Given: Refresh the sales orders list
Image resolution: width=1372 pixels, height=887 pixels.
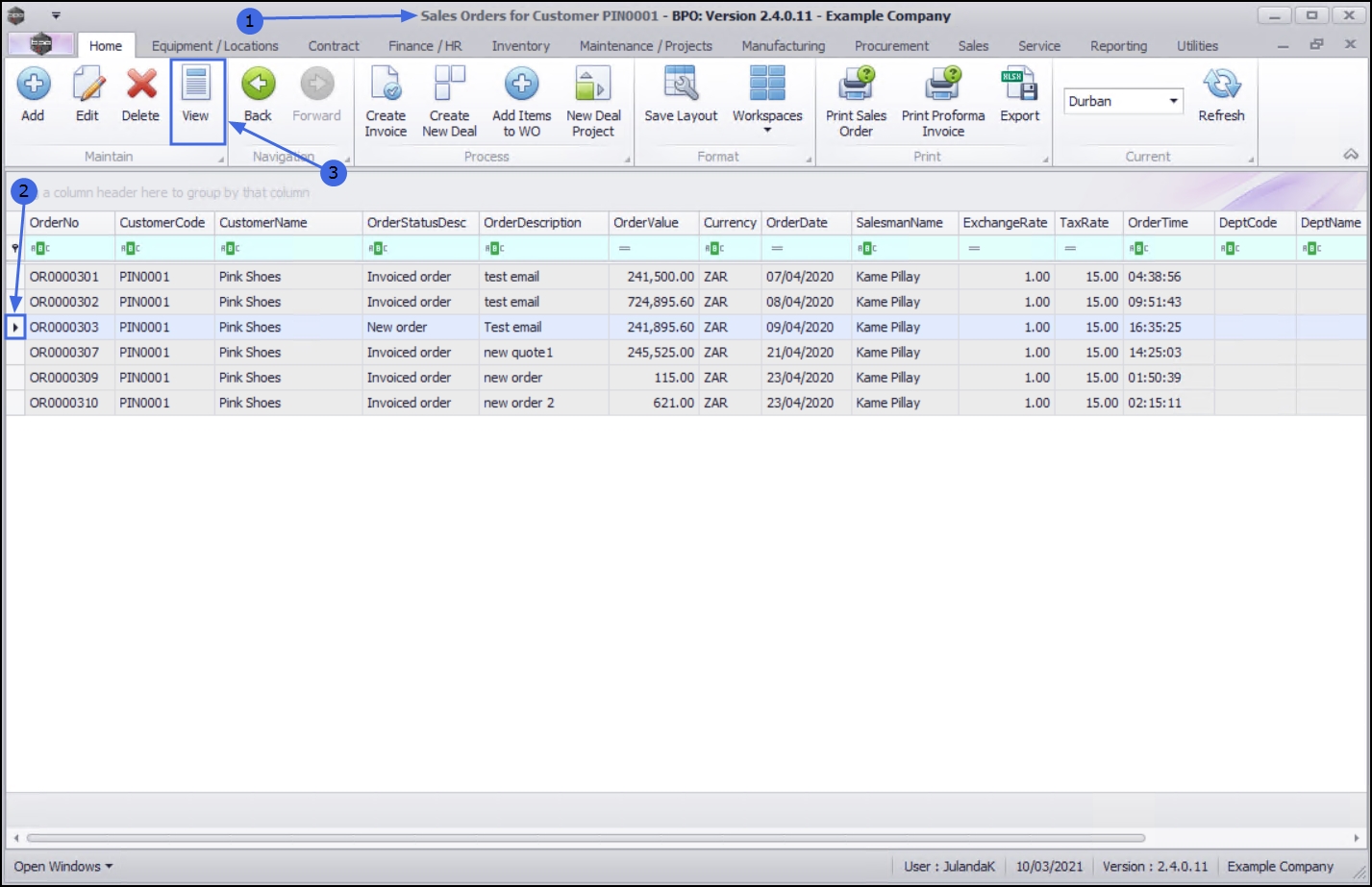Looking at the screenshot, I should 1221,95.
